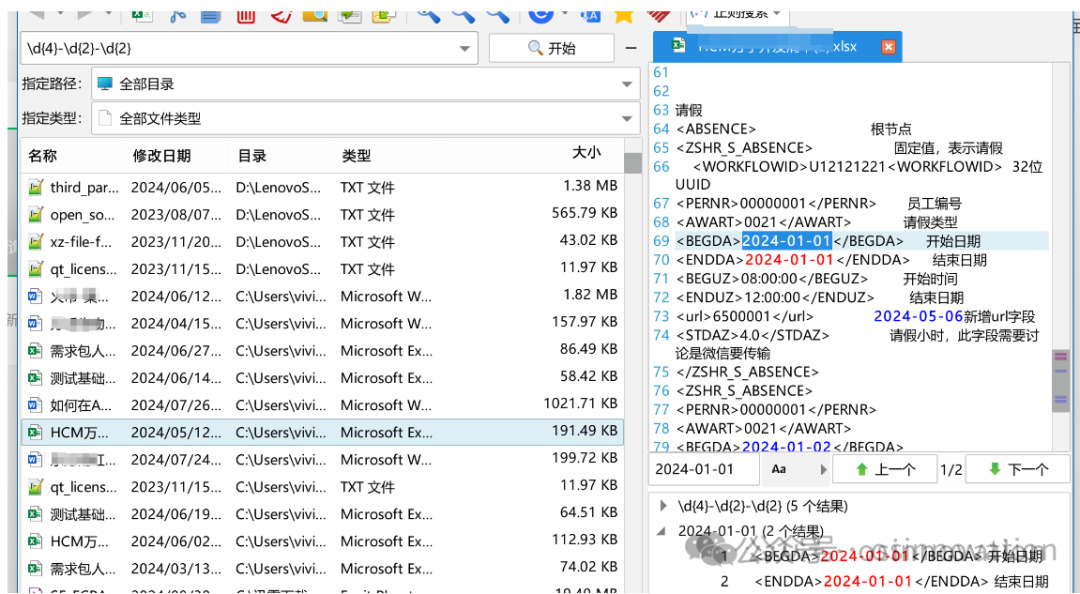Click the 1/2 match counter

[x=951, y=470]
